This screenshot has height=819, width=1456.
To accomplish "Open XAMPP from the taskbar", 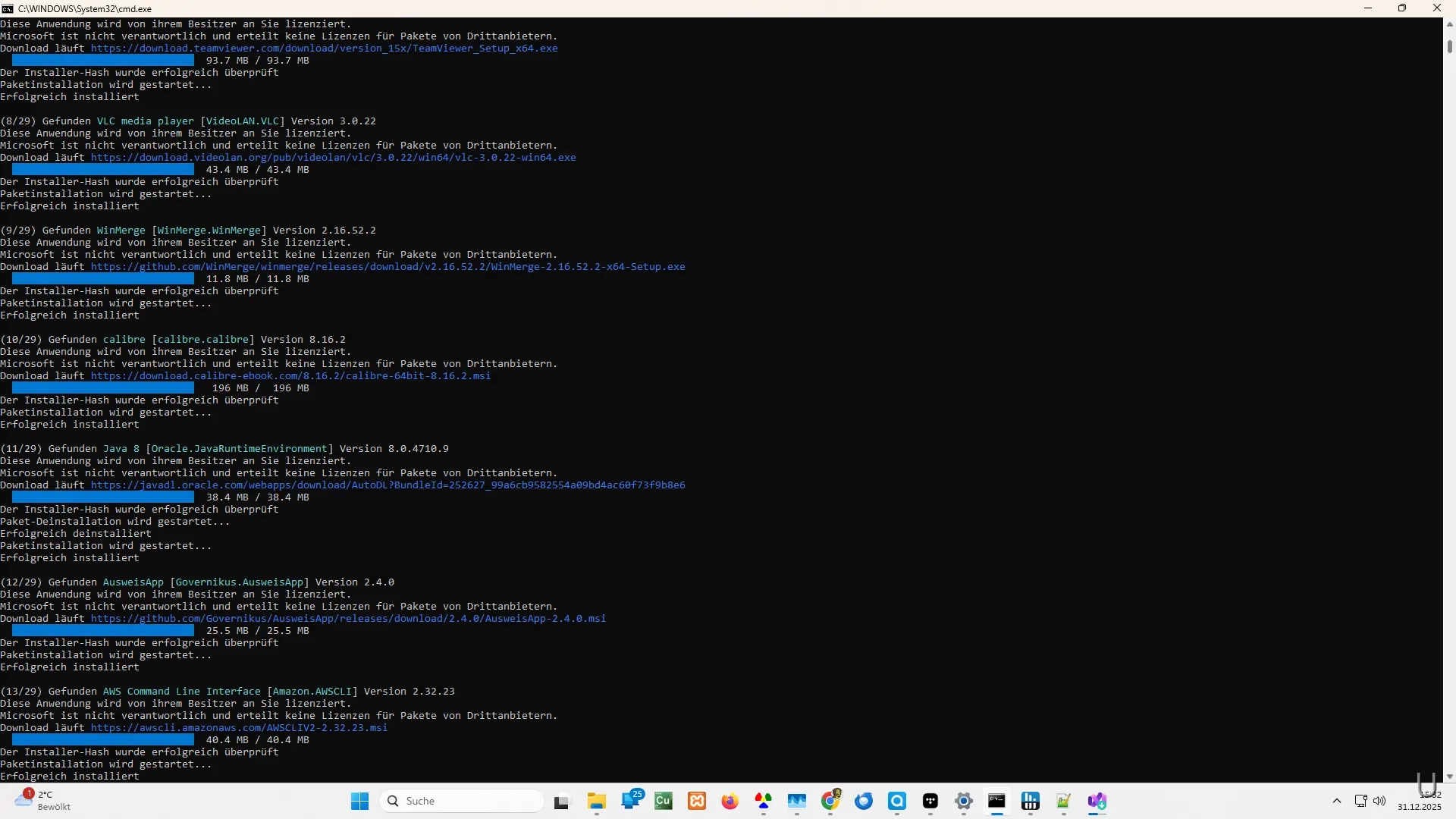I will [x=696, y=801].
